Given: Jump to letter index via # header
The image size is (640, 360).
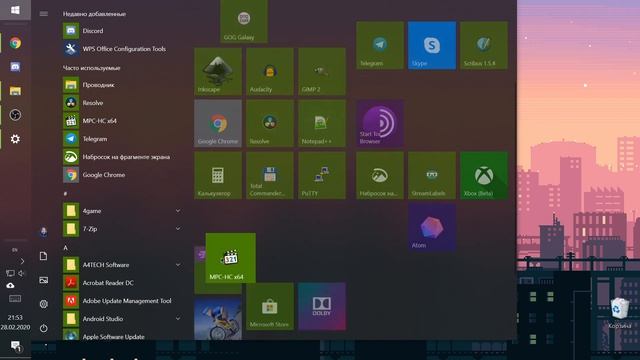Looking at the screenshot, I should pos(65,193).
